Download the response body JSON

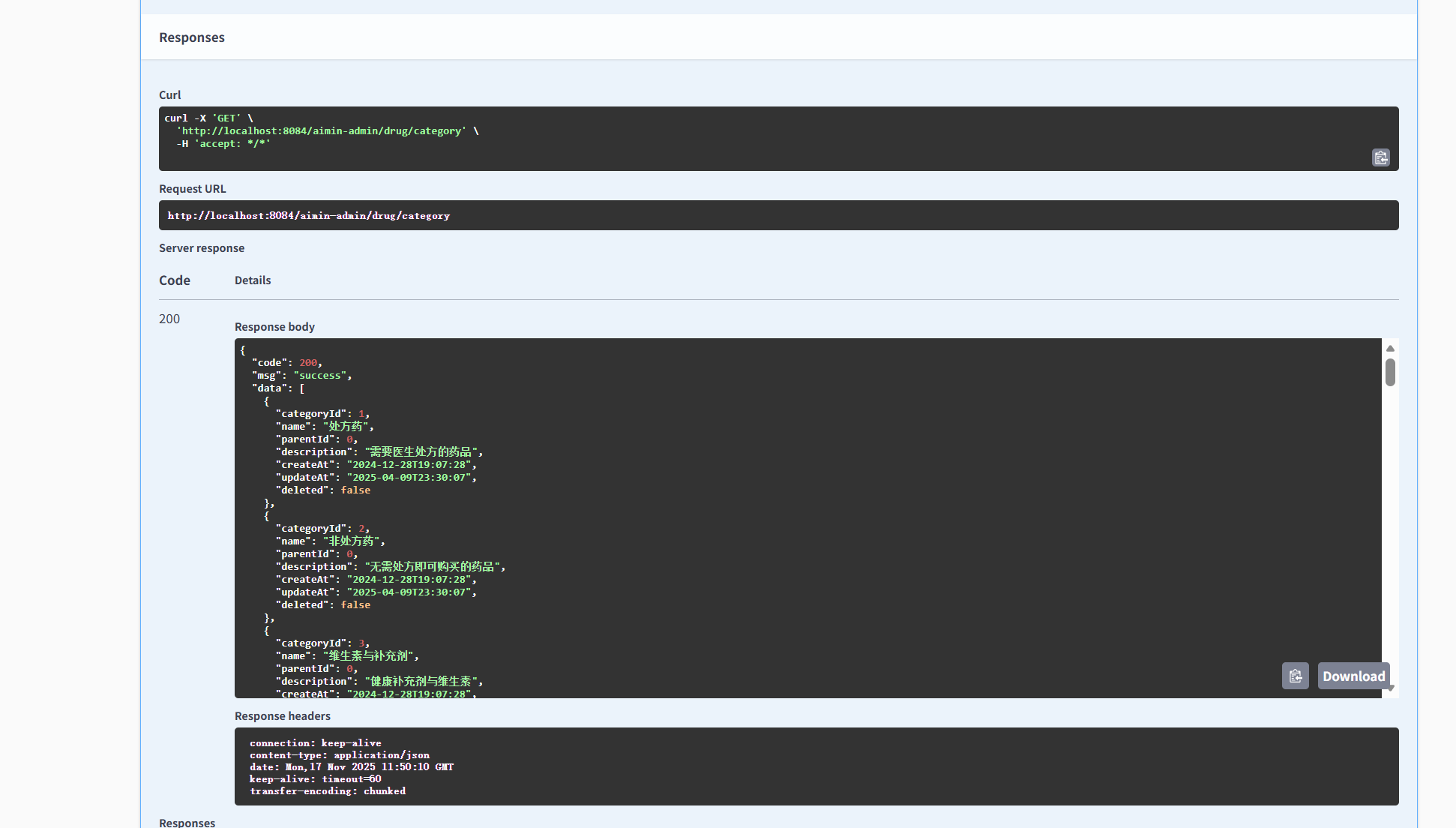coord(1353,676)
